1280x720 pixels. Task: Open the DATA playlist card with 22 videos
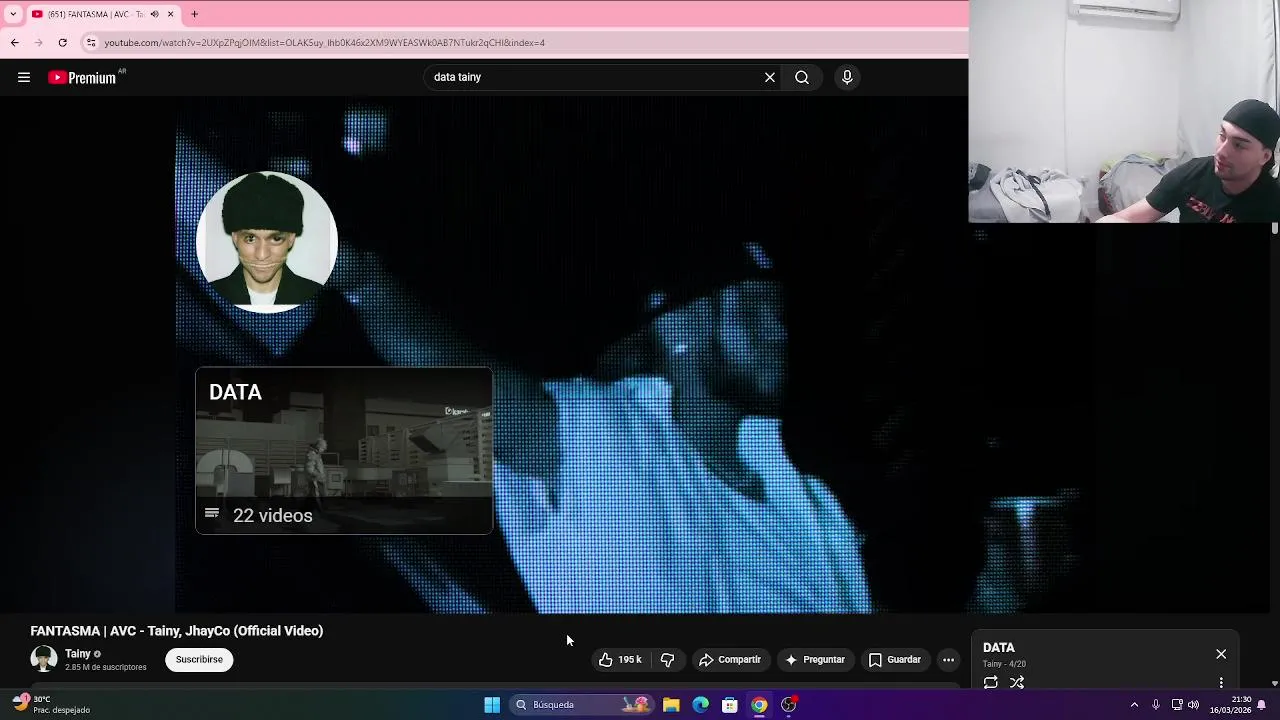[x=344, y=451]
